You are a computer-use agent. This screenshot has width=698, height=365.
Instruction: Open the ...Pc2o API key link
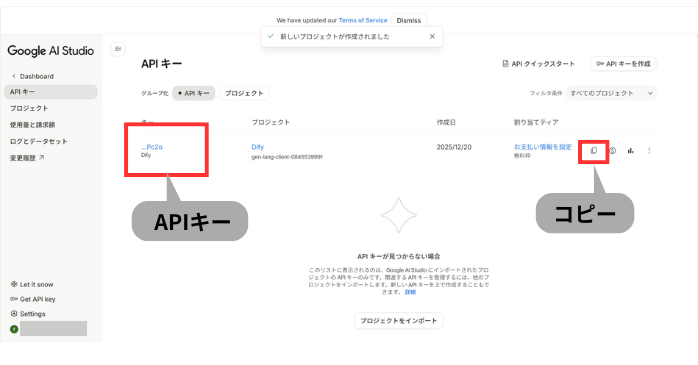click(152, 147)
